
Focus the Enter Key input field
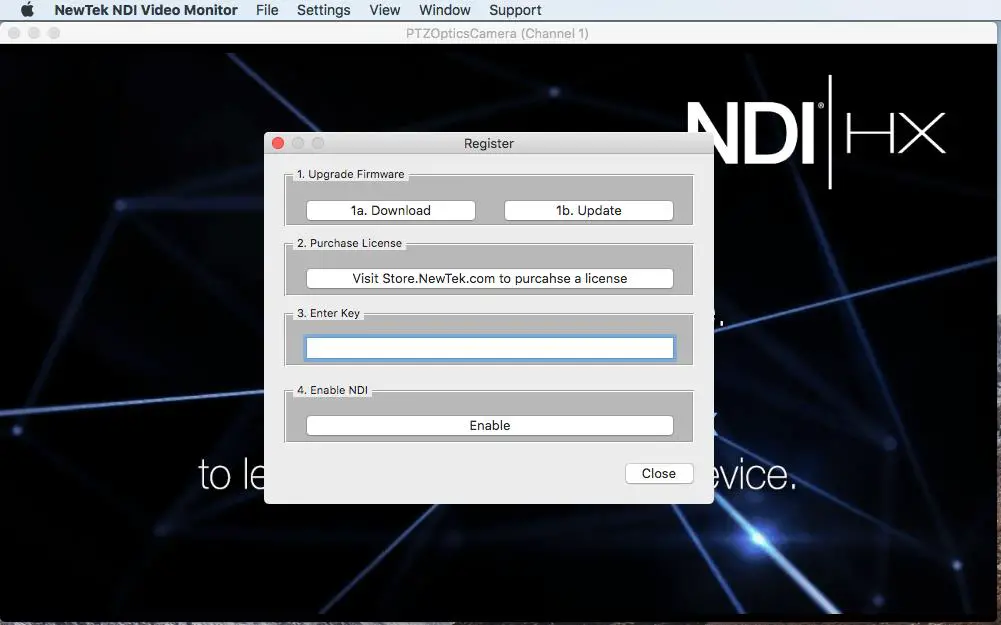pos(490,348)
